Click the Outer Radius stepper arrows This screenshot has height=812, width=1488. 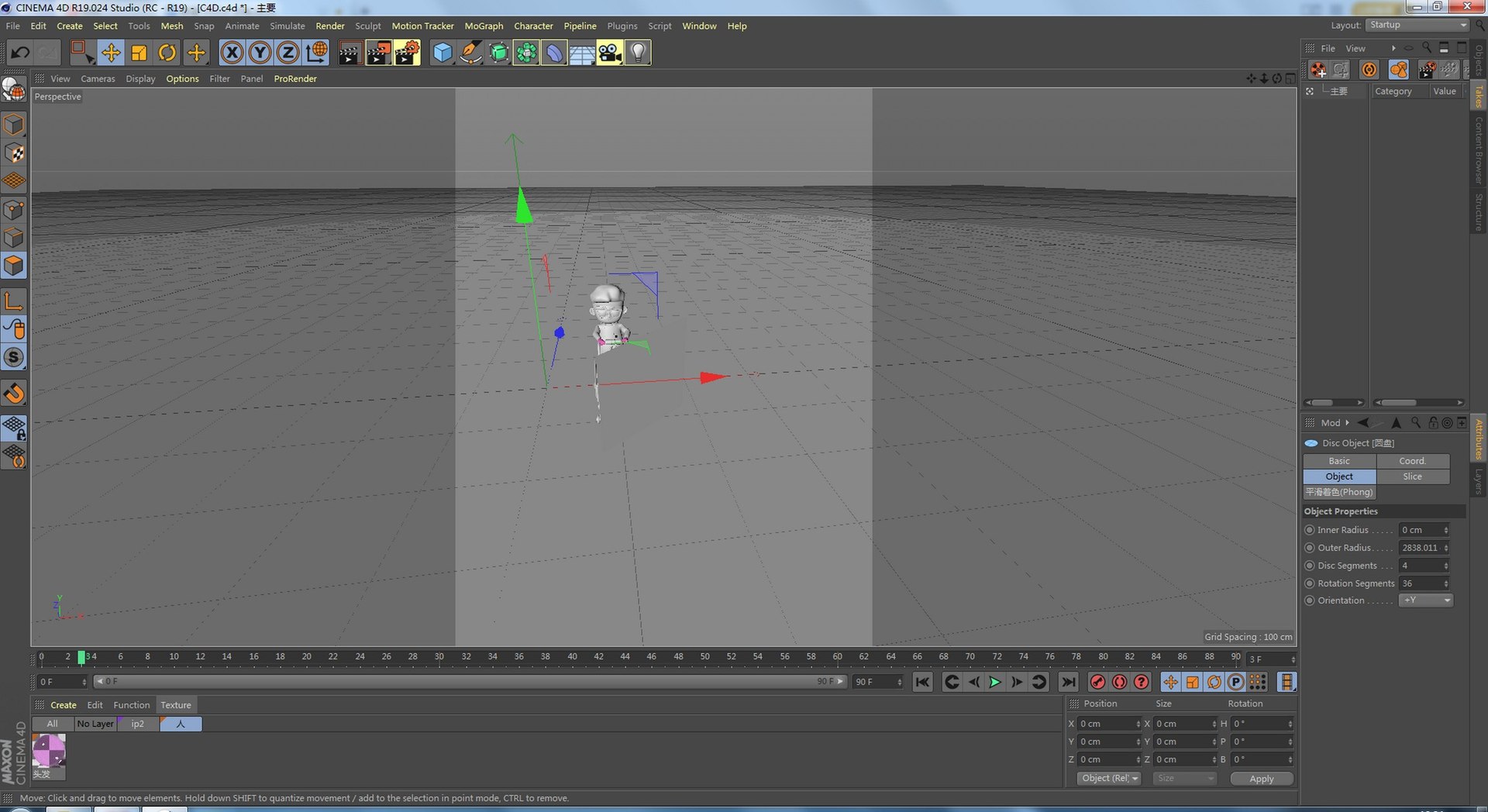coord(1446,548)
